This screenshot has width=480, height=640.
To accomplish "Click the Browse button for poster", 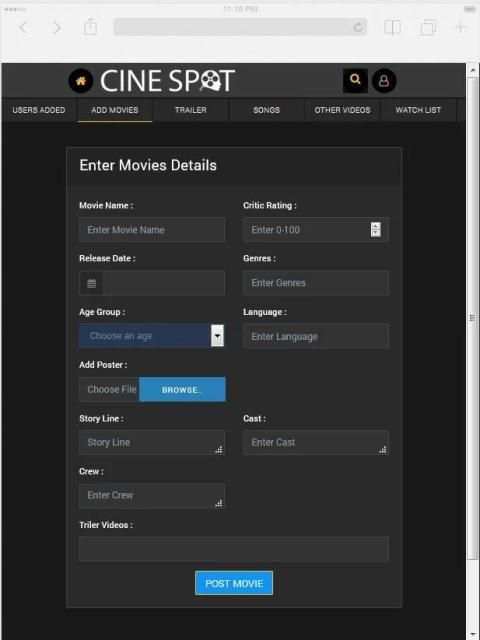I will pyautogui.click(x=182, y=389).
